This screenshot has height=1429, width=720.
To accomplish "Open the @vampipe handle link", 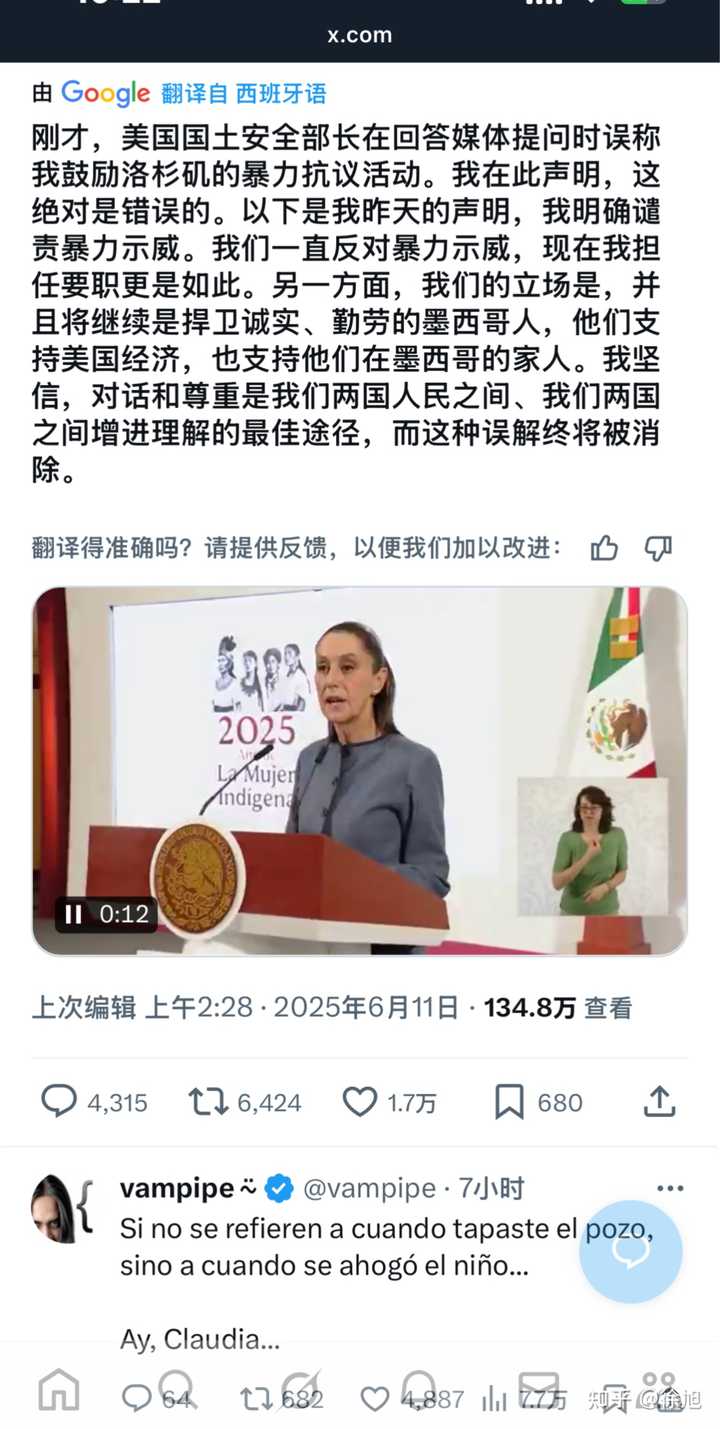I will [x=369, y=1189].
